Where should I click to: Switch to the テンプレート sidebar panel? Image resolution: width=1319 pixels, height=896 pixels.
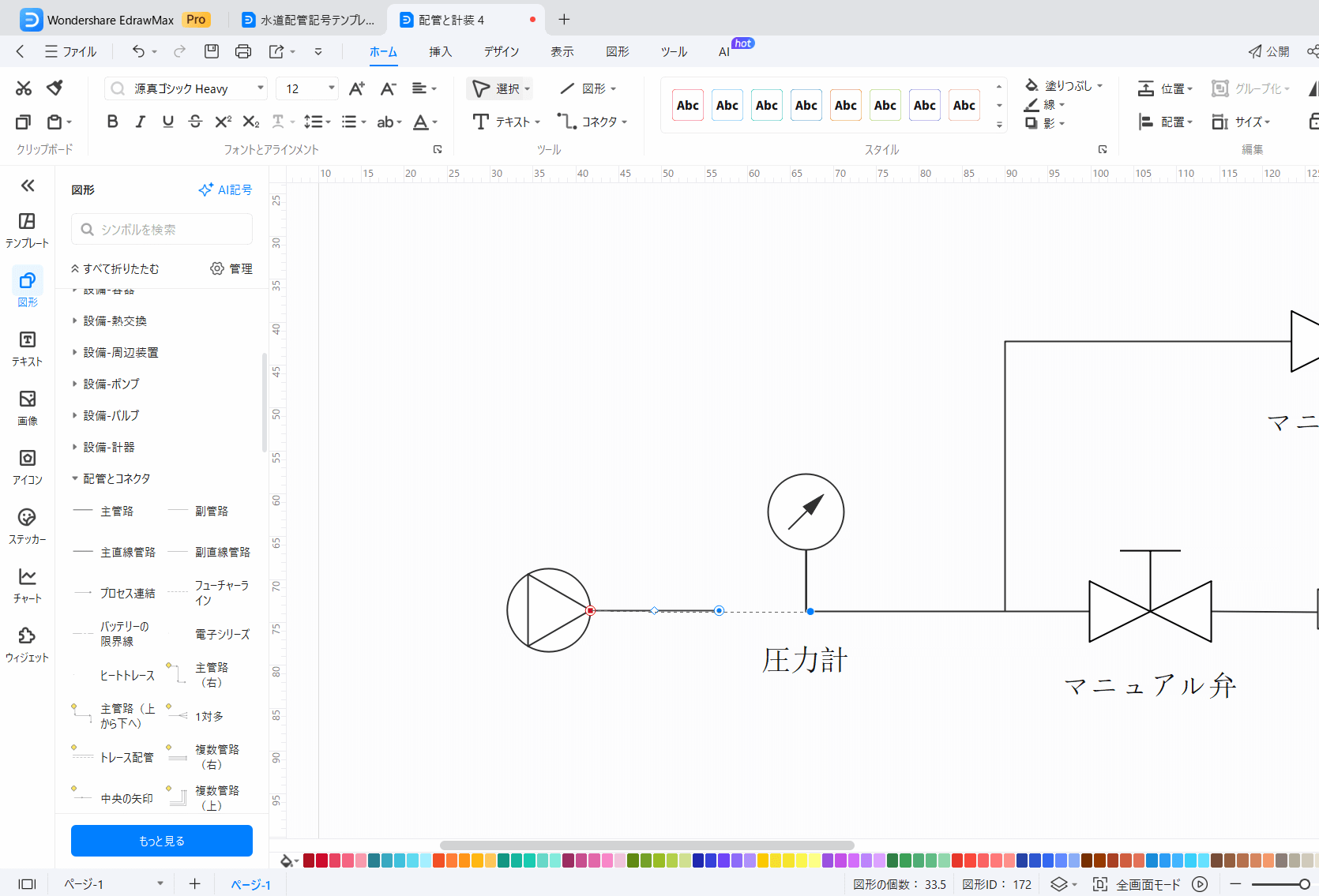pyautogui.click(x=27, y=228)
